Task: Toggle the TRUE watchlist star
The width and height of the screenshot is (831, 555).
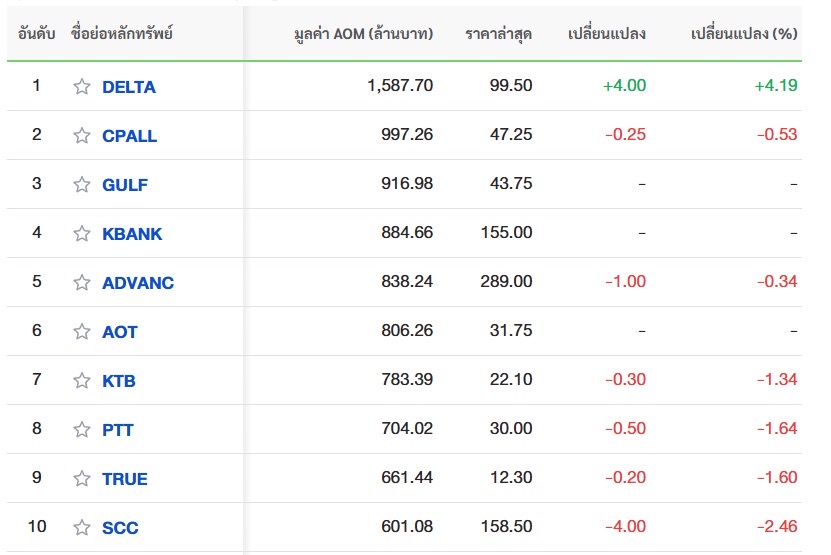Action: point(82,479)
